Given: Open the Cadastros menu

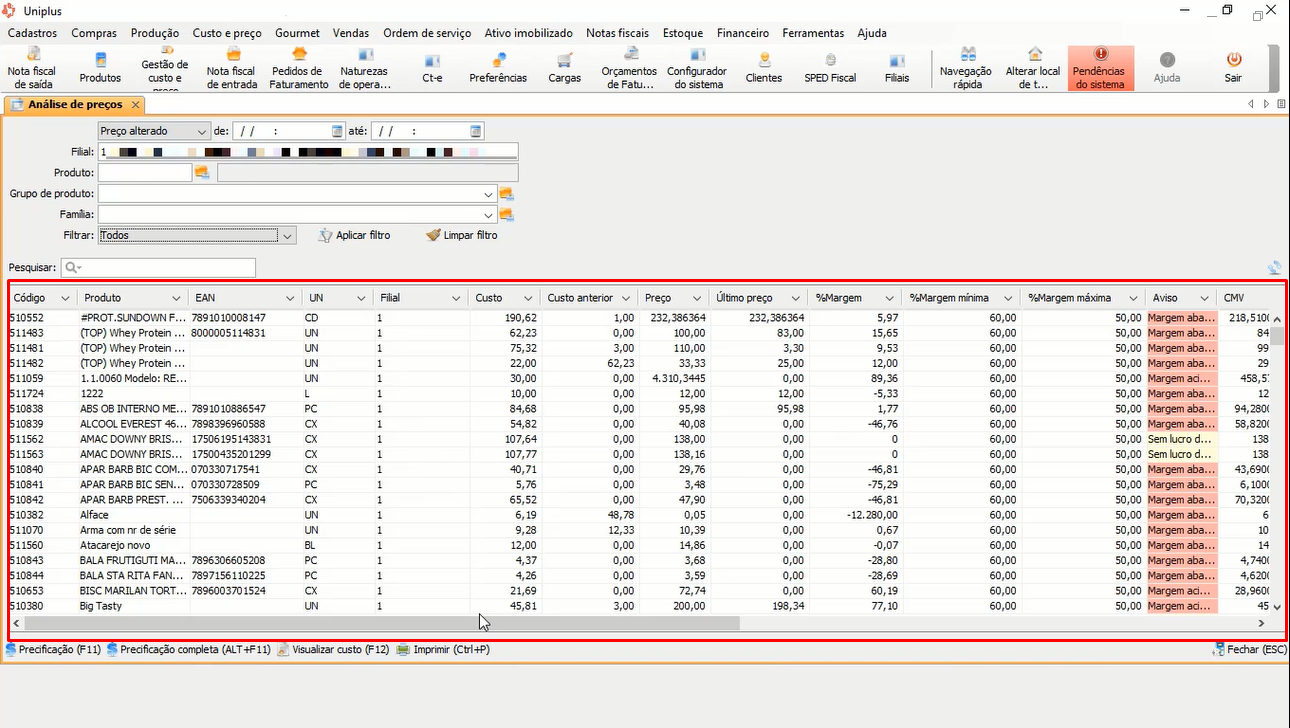Looking at the screenshot, I should (32, 33).
